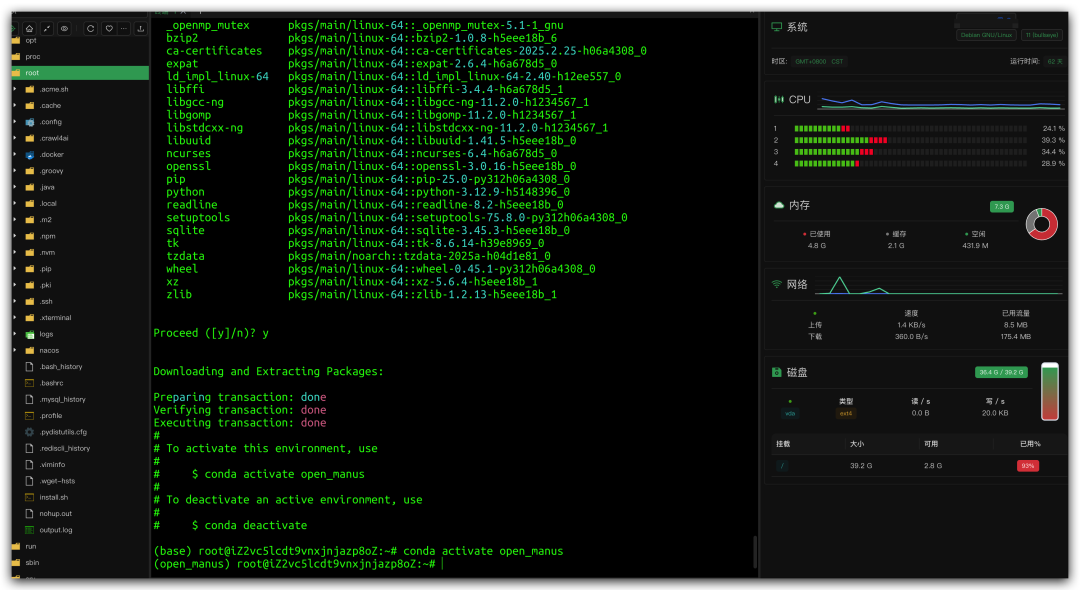Click the .docker folder icon
The height and width of the screenshot is (590, 1080).
point(30,155)
